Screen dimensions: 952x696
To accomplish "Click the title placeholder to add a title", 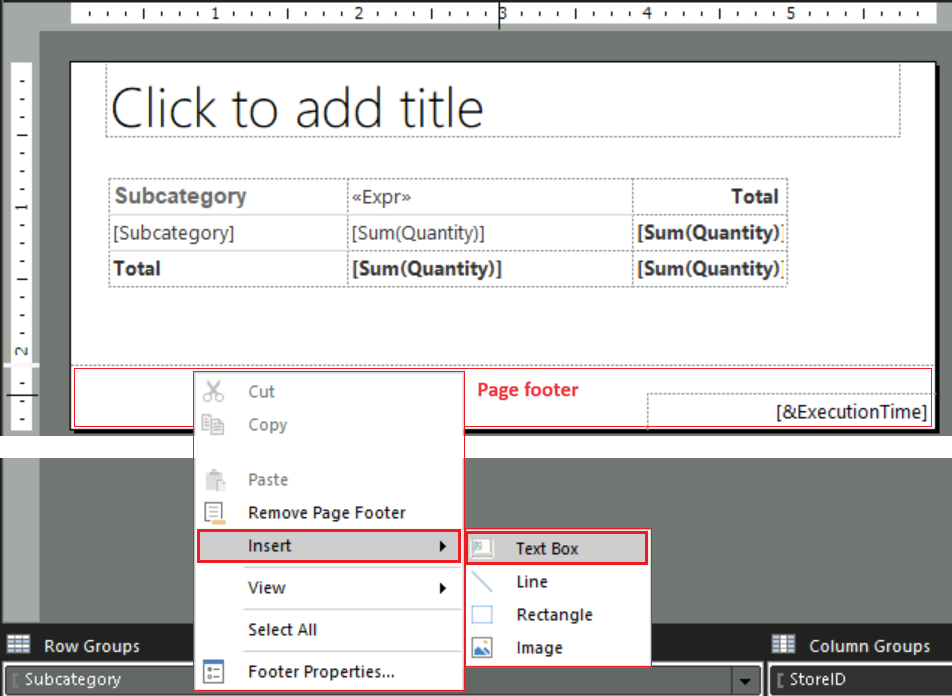I will point(300,108).
